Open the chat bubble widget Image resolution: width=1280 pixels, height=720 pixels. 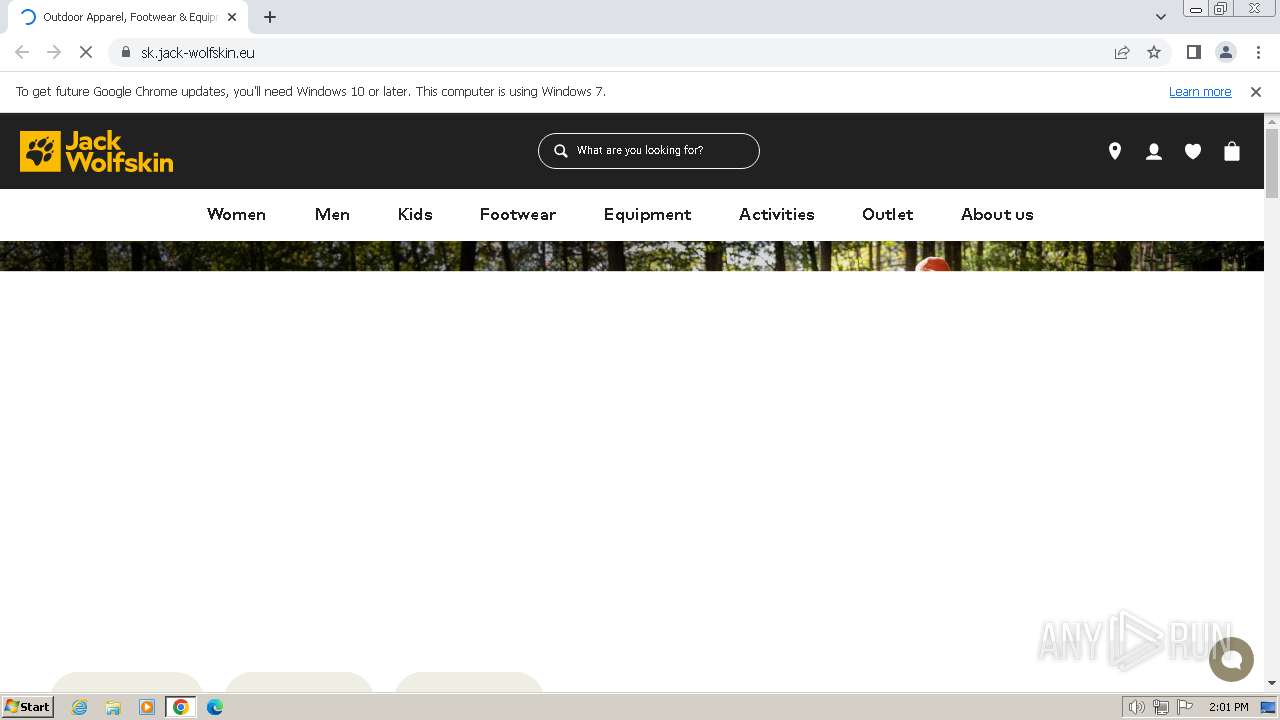[1231, 659]
